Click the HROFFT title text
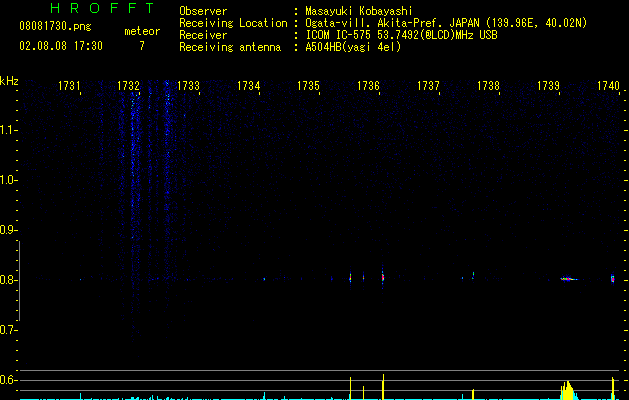629x400 pixels. (102, 8)
